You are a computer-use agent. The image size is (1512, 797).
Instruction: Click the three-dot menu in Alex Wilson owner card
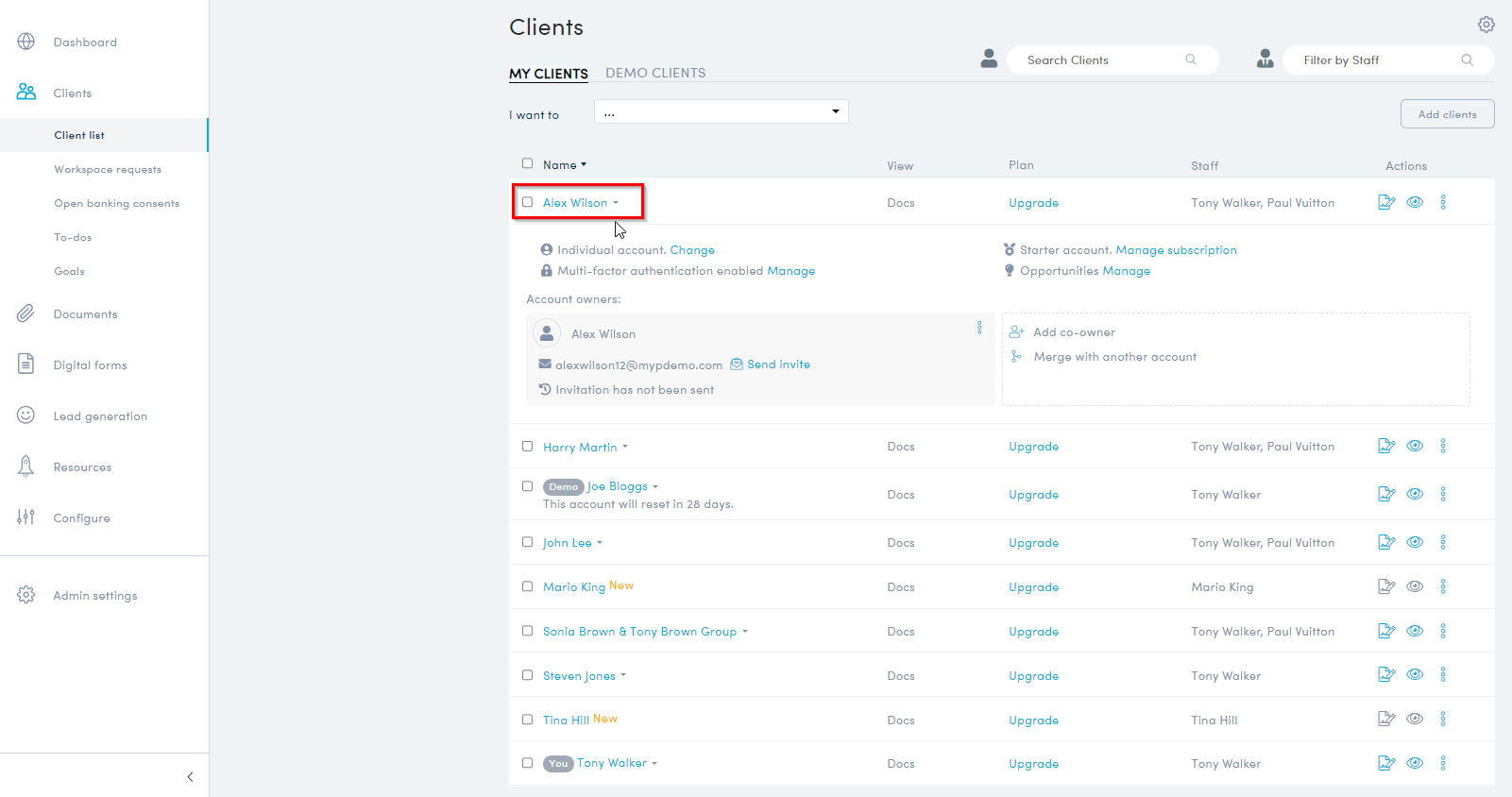tap(978, 328)
